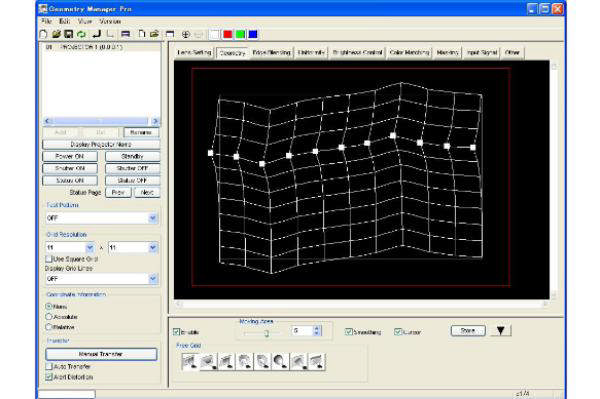Switch to the Color Matching tab
Image resolution: width=600 pixels, height=399 pixels.
coord(409,52)
